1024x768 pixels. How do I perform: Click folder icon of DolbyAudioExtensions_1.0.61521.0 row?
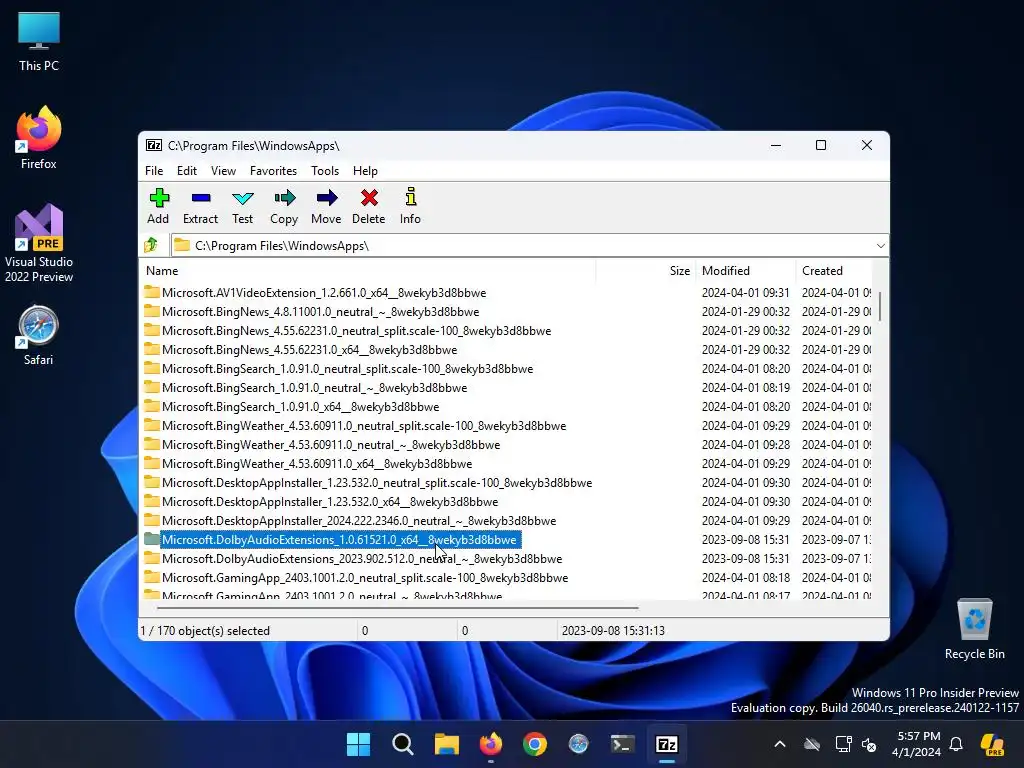point(152,539)
